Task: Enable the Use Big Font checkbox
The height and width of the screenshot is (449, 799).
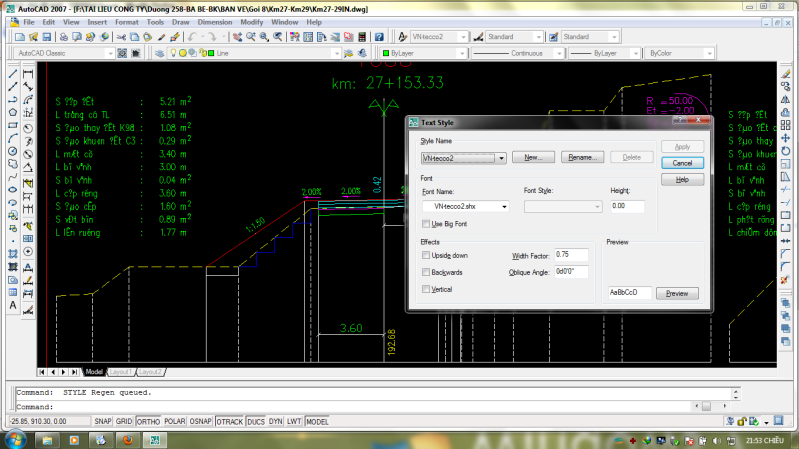Action: [425, 224]
